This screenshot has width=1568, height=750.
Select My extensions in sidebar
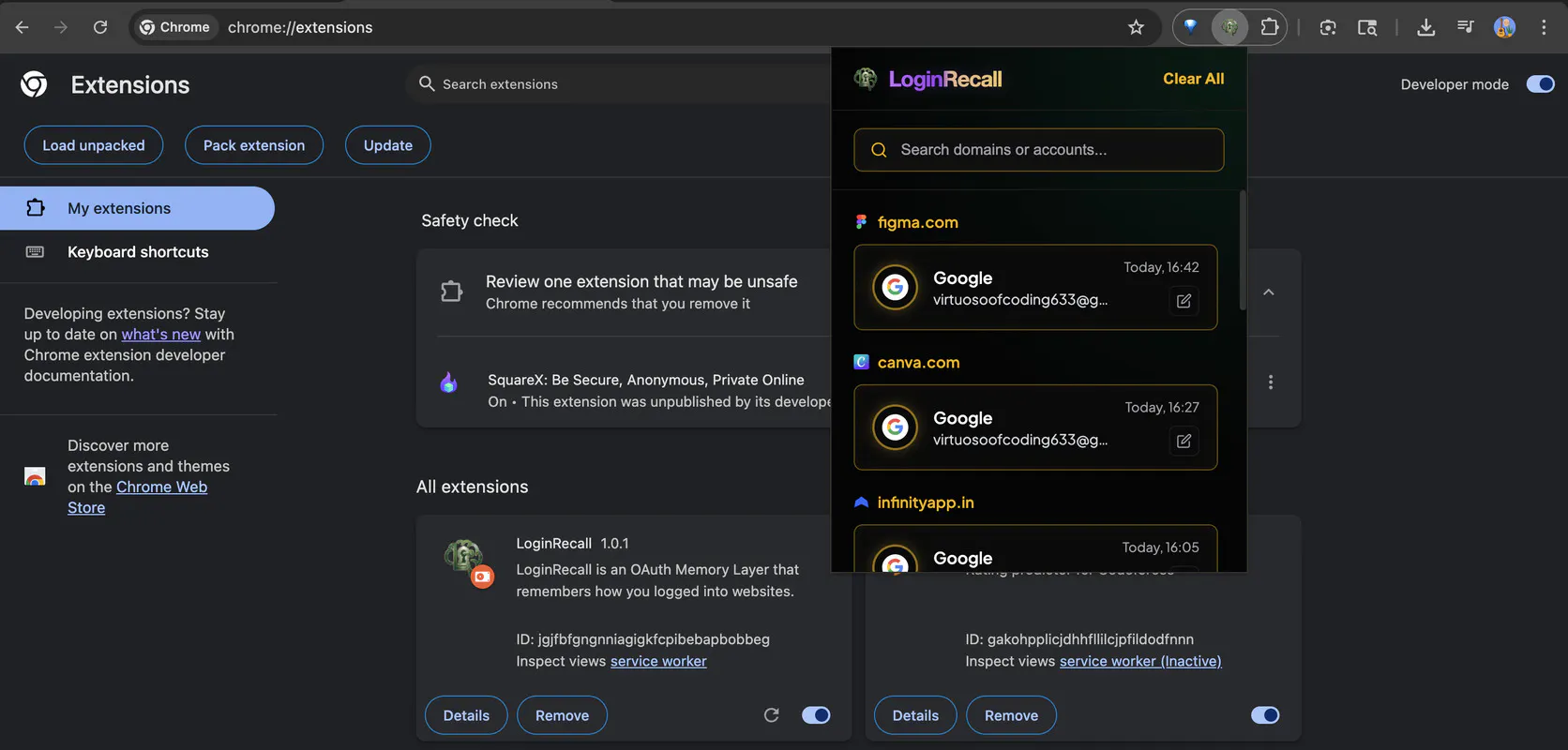click(x=137, y=208)
